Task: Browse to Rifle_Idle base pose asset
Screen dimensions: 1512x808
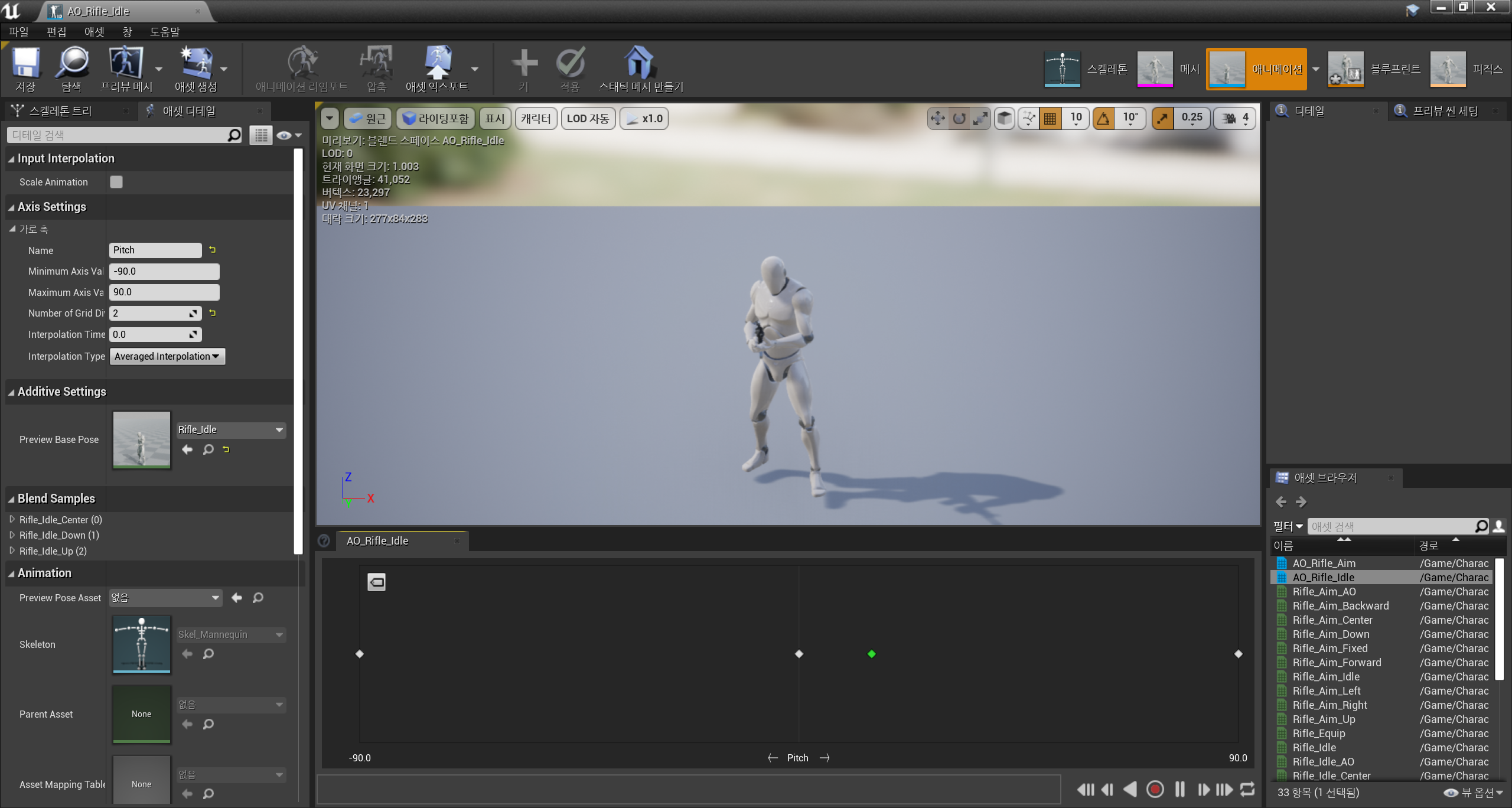Action: 208,449
